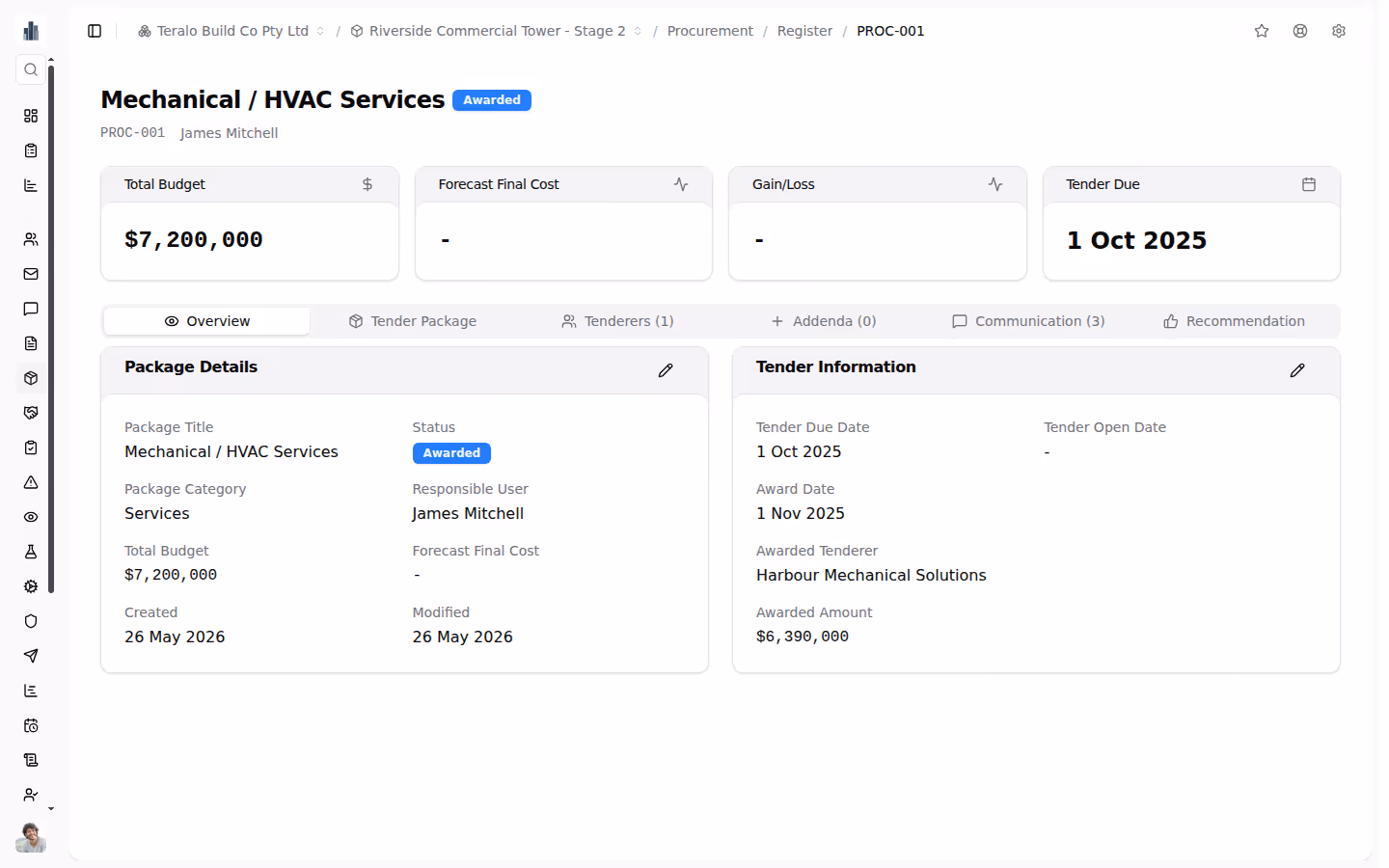Go to Register in the breadcrumb
Screen dimensions: 1389x868
(x=804, y=31)
